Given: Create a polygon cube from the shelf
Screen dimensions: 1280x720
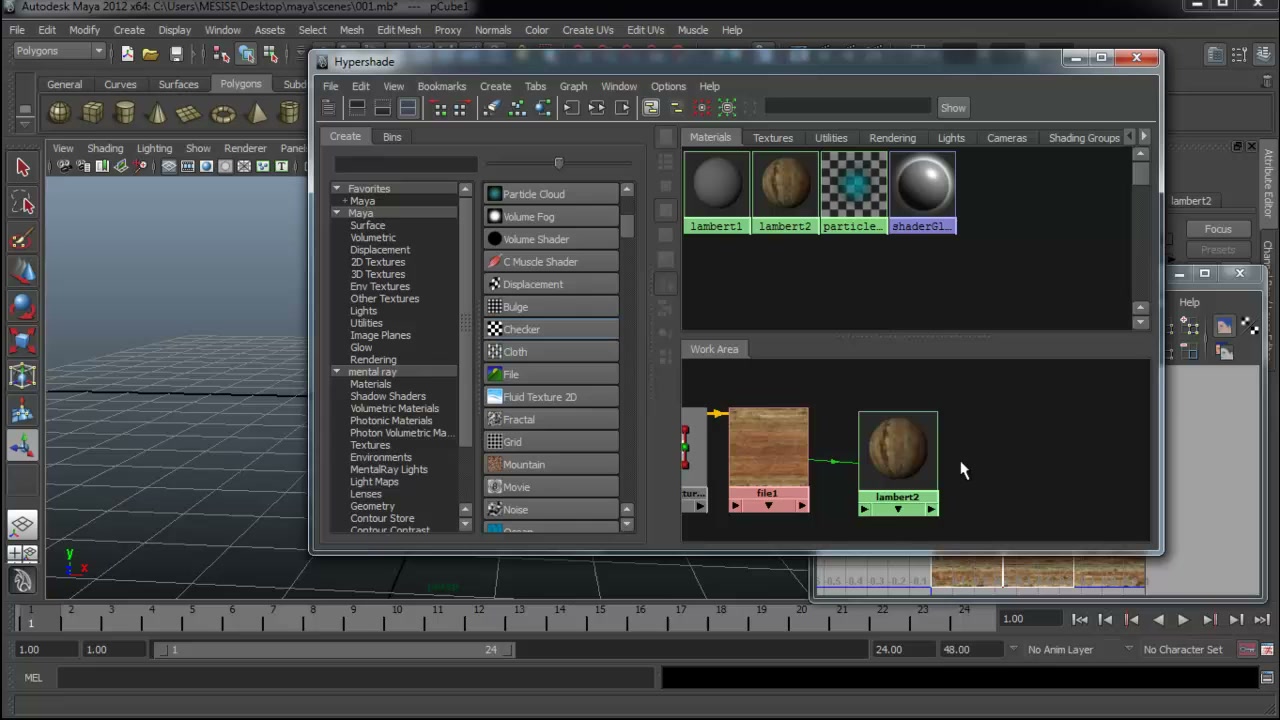Looking at the screenshot, I should click(93, 112).
